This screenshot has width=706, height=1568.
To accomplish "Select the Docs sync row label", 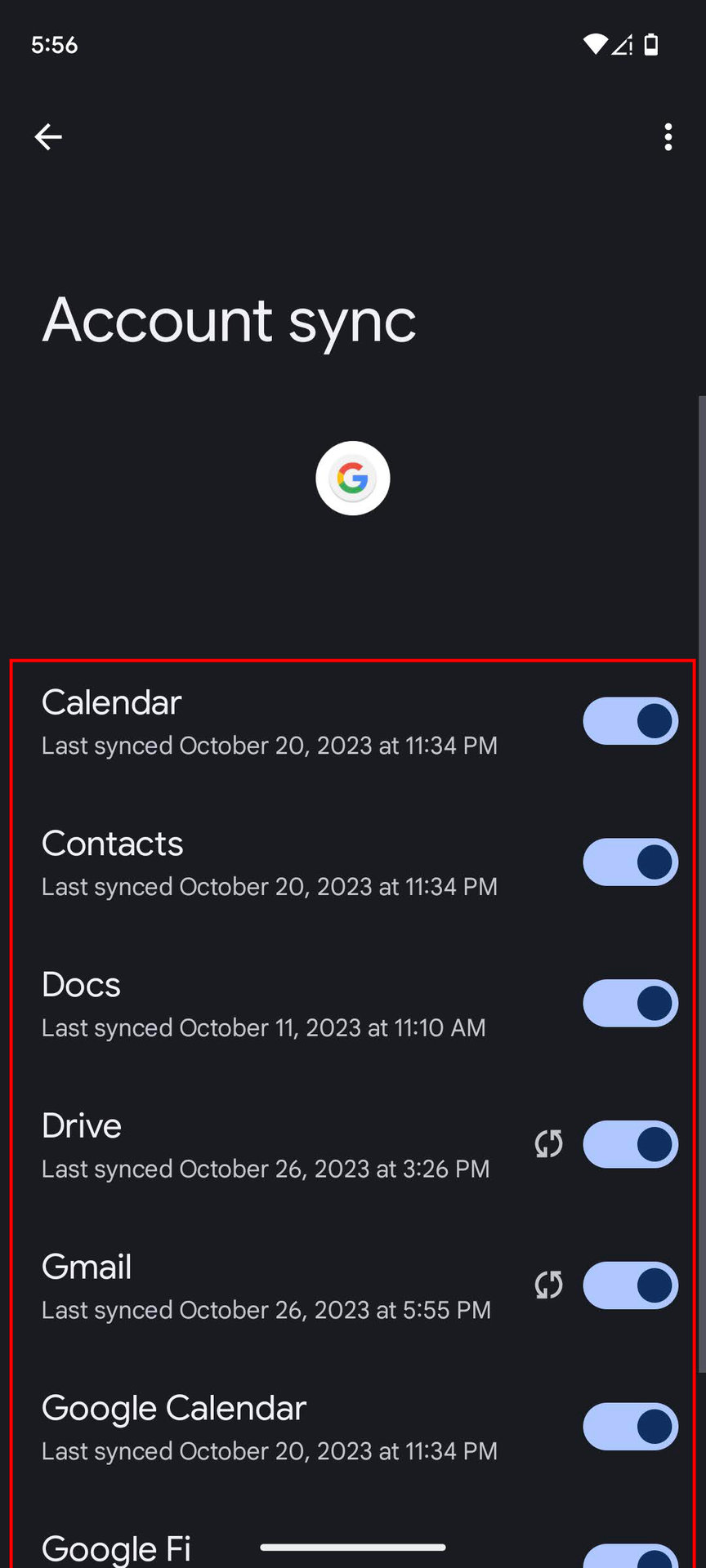I will pyautogui.click(x=82, y=985).
